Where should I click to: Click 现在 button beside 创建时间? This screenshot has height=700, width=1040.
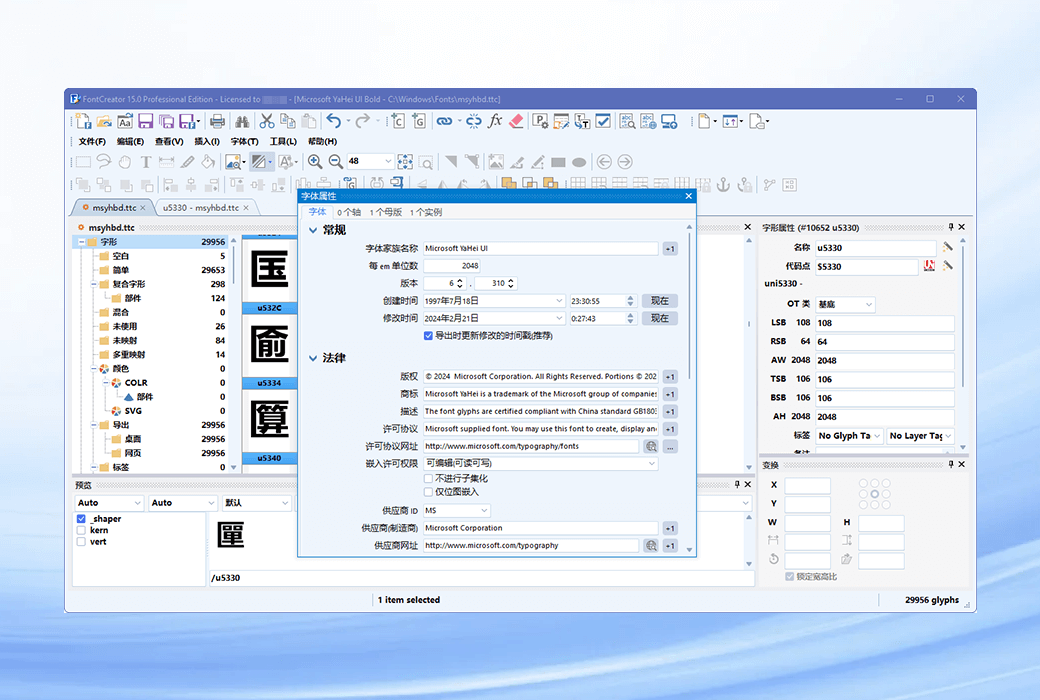[x=659, y=301]
